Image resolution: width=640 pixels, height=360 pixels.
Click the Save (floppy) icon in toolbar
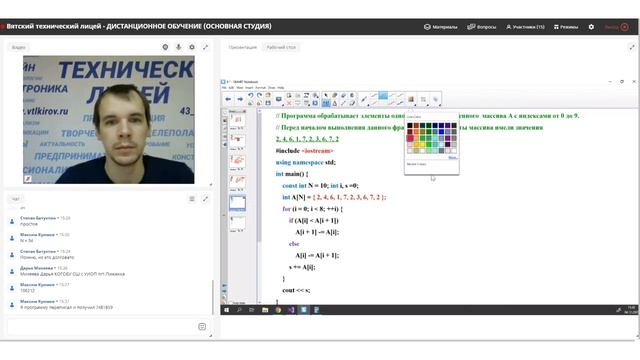pos(268,103)
